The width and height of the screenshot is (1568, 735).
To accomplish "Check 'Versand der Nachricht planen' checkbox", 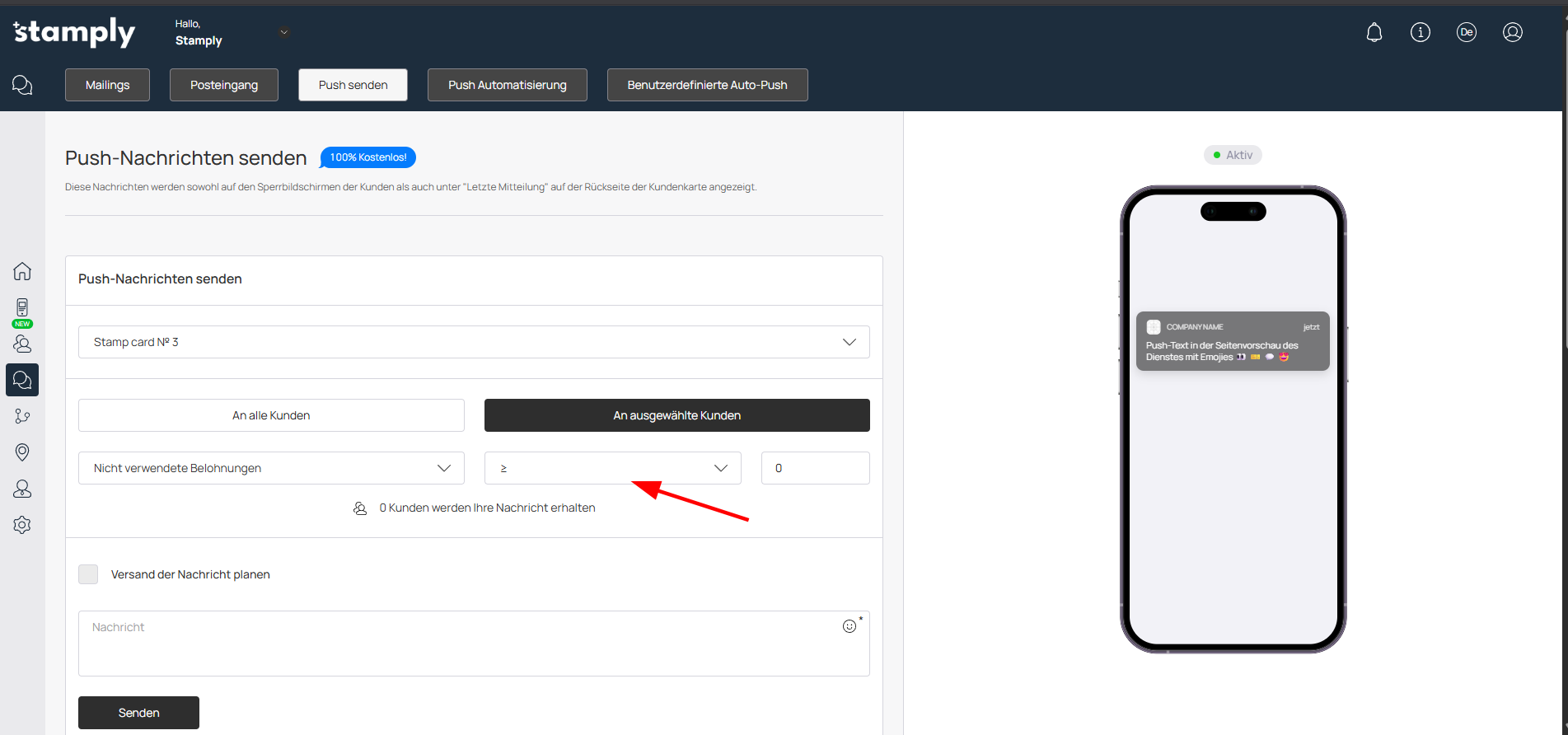I will 88,574.
